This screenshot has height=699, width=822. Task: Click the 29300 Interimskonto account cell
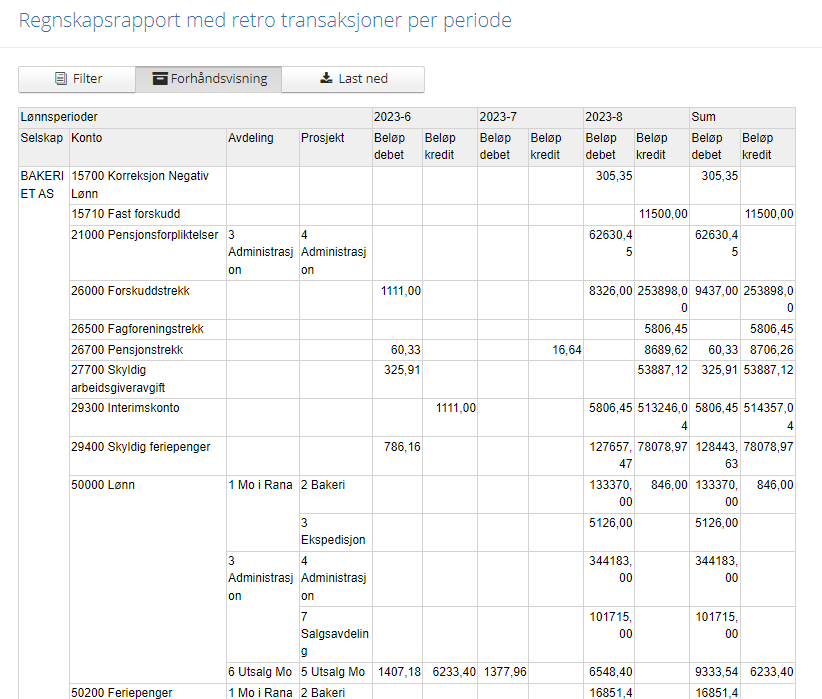148,417
